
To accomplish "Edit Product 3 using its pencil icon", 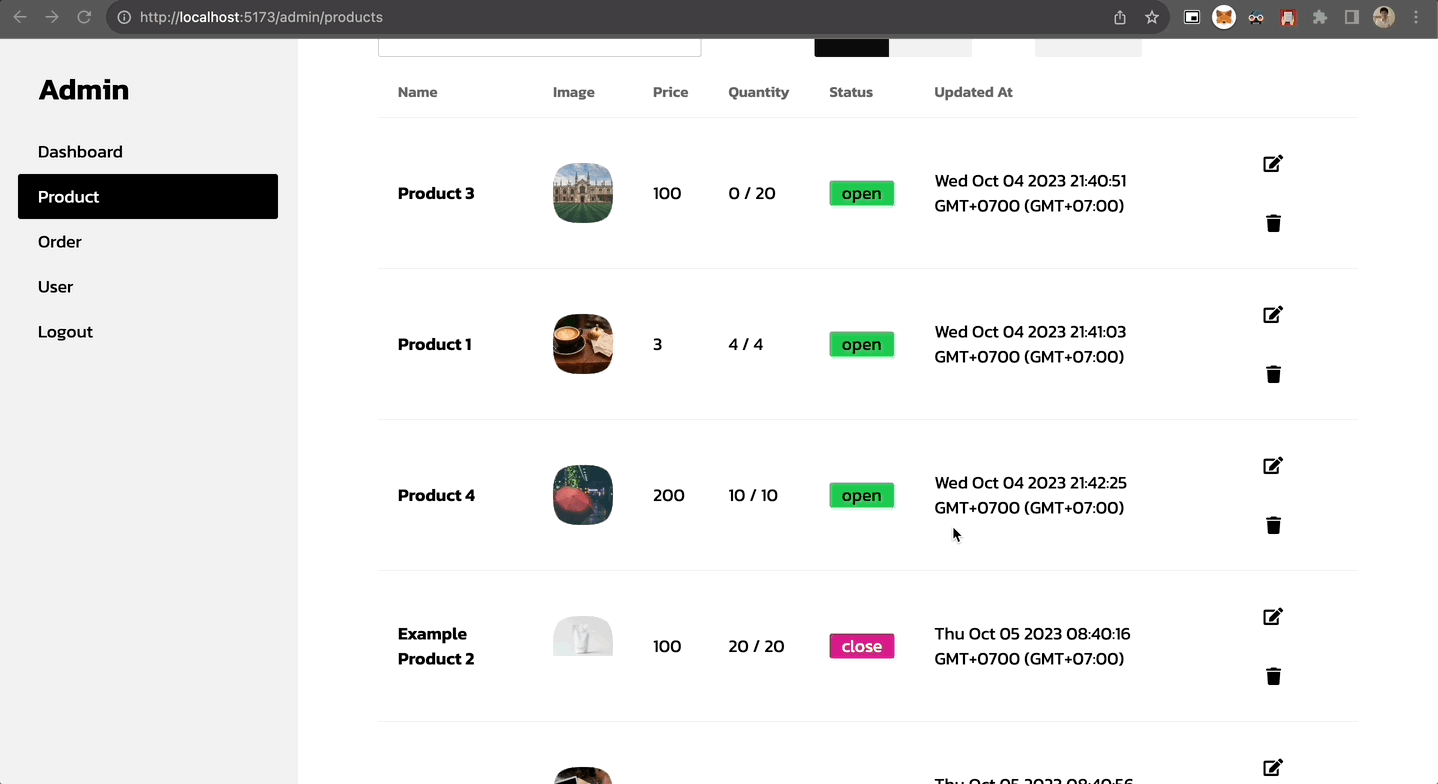I will [x=1273, y=164].
